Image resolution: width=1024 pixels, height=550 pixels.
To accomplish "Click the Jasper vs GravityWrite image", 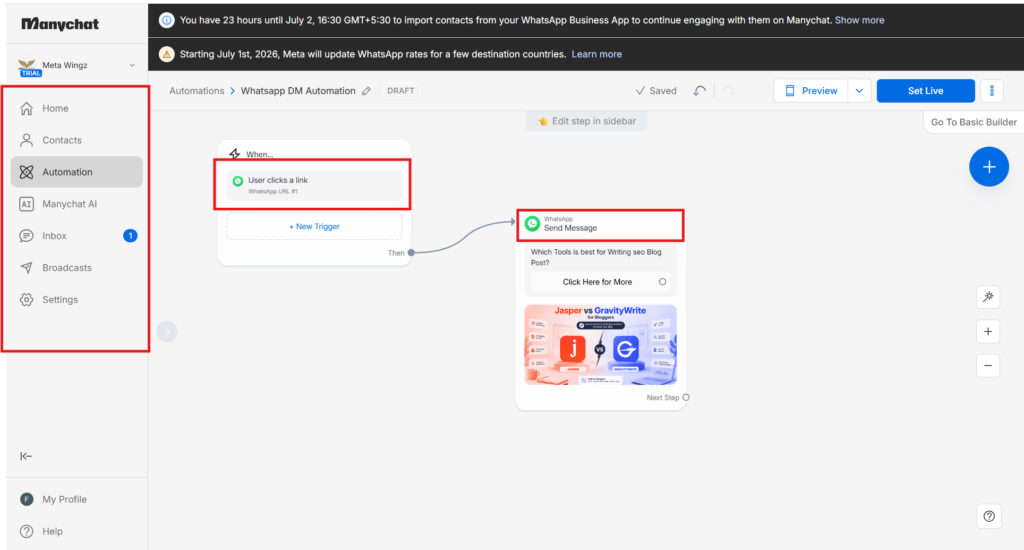I will pos(600,345).
